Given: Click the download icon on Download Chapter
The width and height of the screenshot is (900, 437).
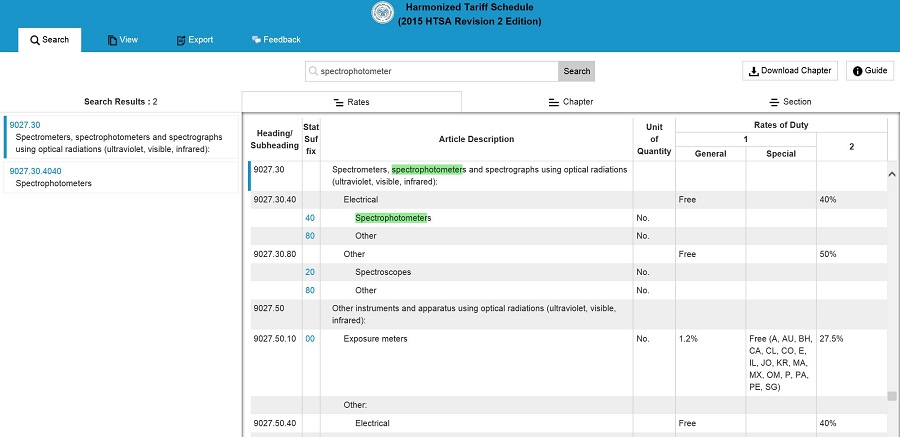Looking at the screenshot, I should point(754,71).
